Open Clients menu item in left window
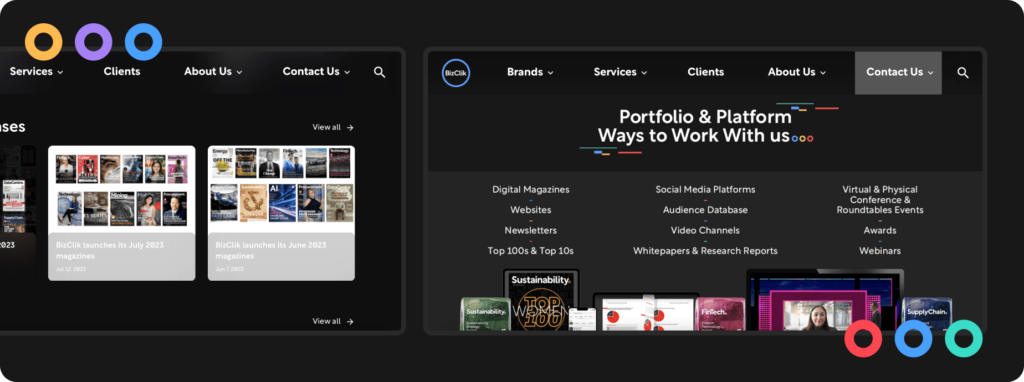The image size is (1024, 382). 121,71
